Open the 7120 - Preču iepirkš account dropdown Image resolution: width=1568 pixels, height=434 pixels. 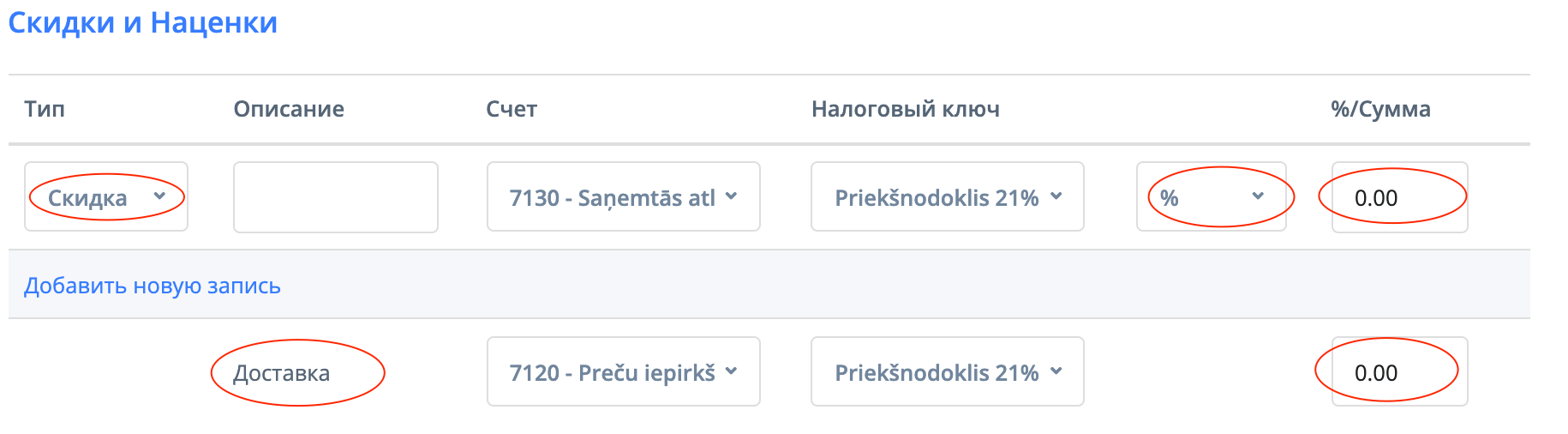[x=623, y=372]
